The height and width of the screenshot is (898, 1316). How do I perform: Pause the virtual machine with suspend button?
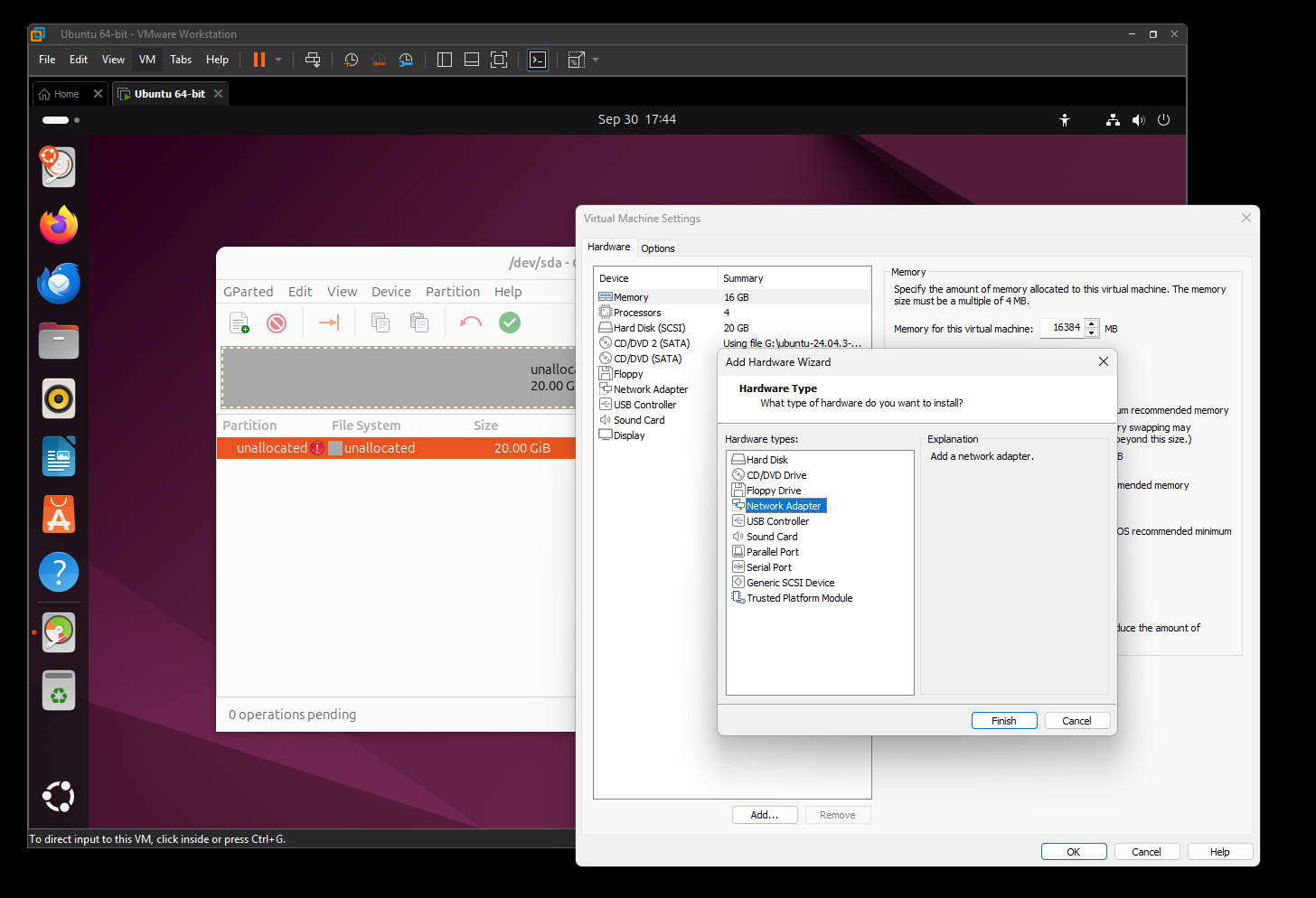(259, 60)
